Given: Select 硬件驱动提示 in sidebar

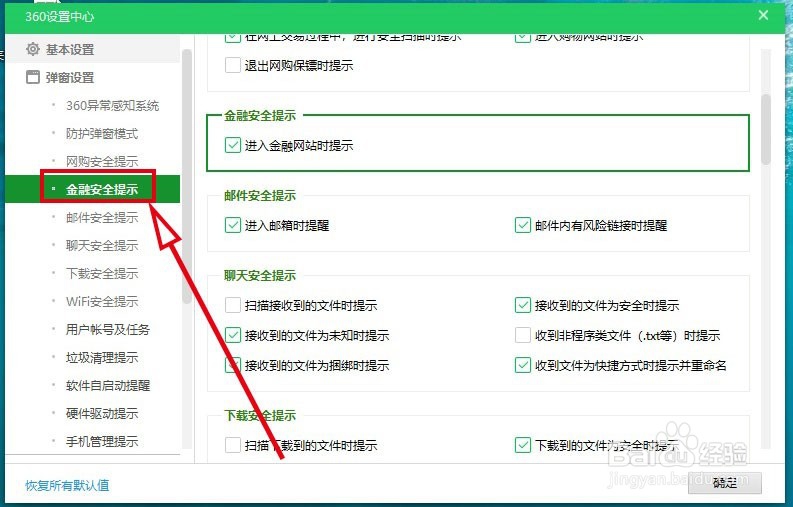Looking at the screenshot, I should (x=102, y=413).
